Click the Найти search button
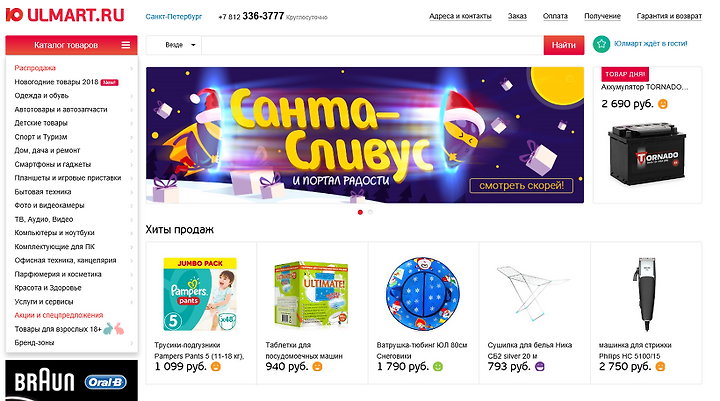Viewport: 720px width, 401px height. click(x=564, y=45)
